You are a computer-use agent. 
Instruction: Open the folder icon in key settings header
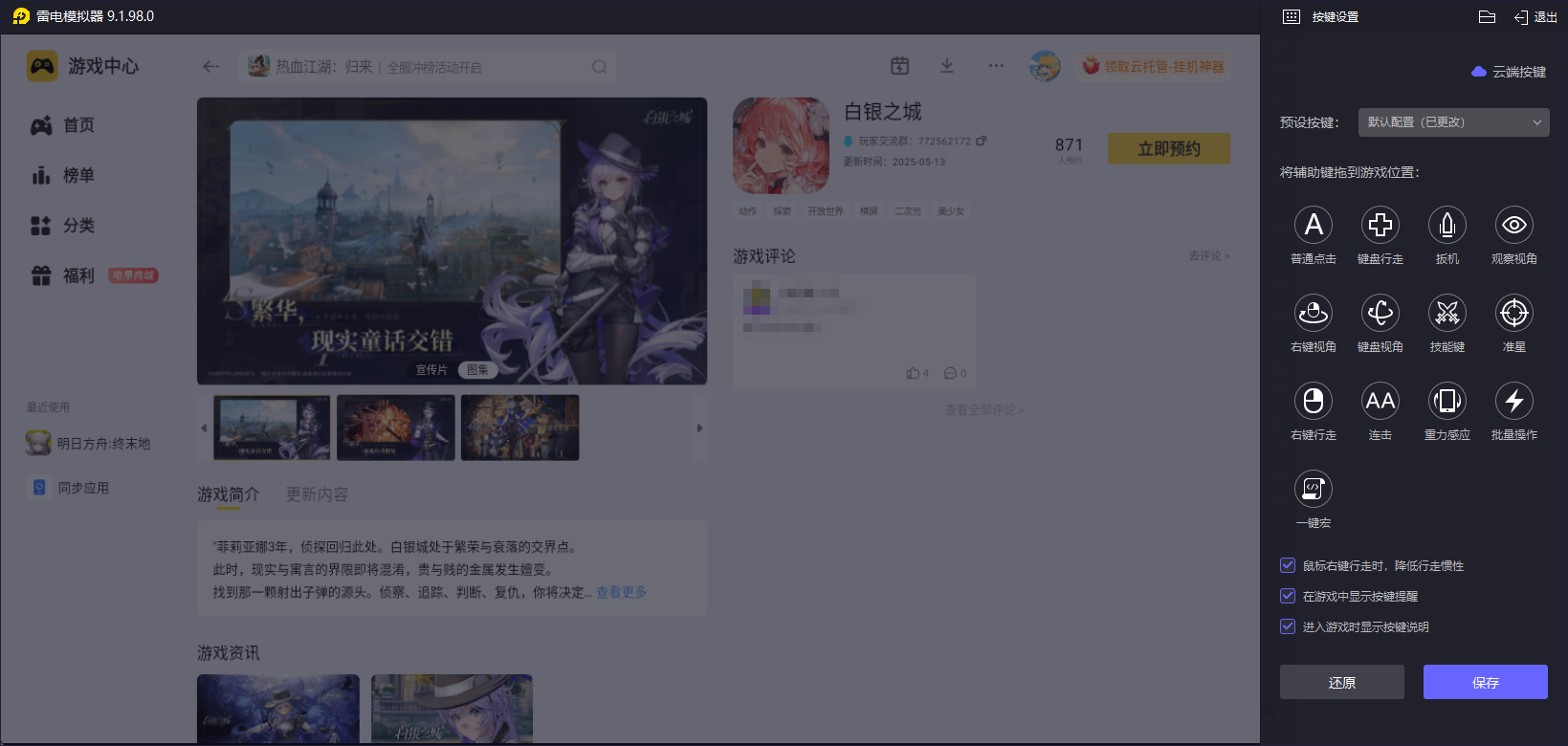1487,16
